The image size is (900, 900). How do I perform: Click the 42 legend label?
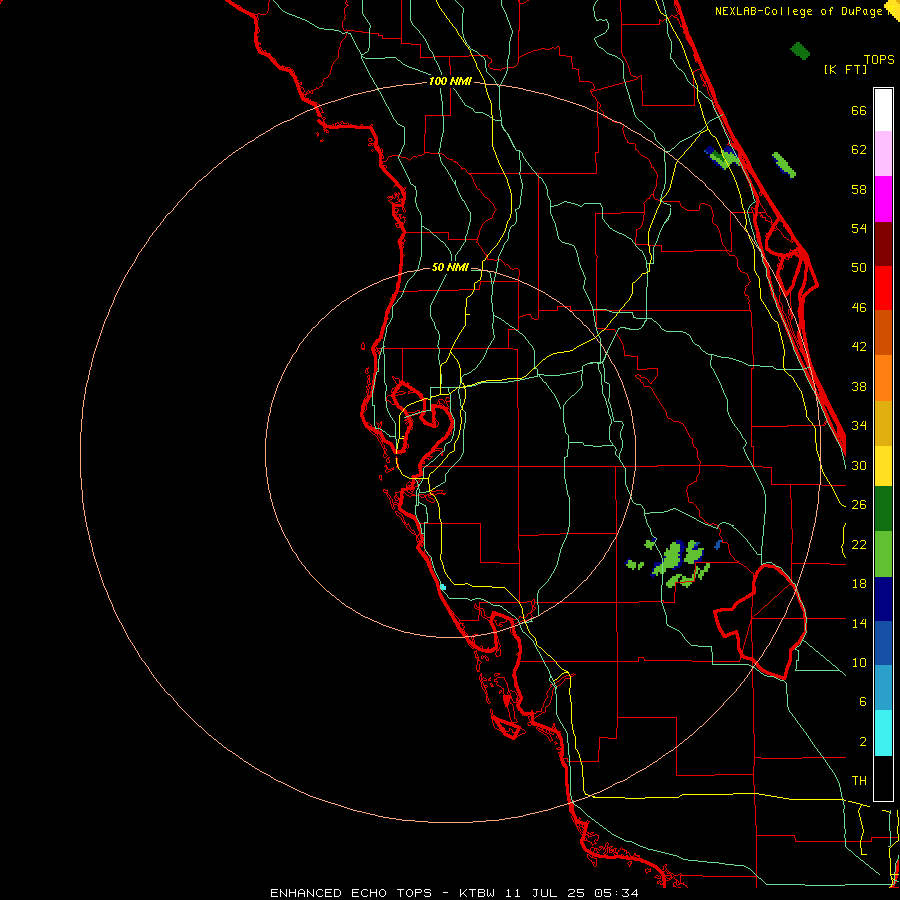click(x=859, y=347)
